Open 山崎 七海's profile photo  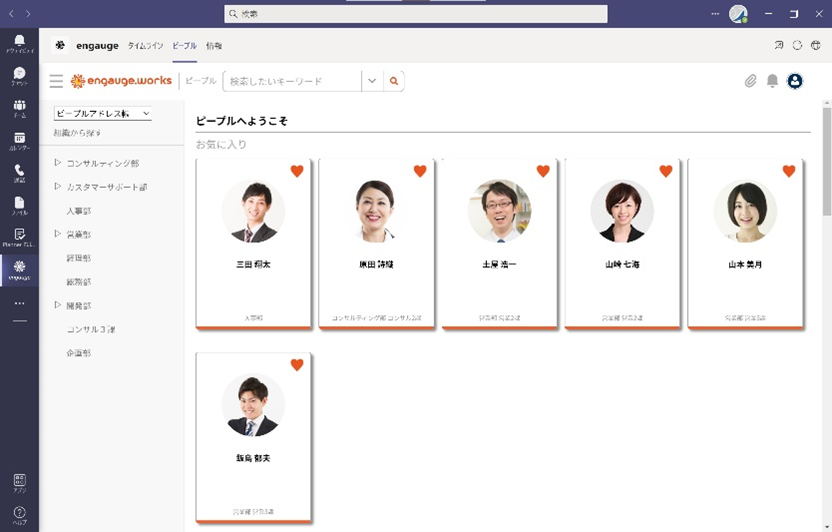[x=622, y=211]
